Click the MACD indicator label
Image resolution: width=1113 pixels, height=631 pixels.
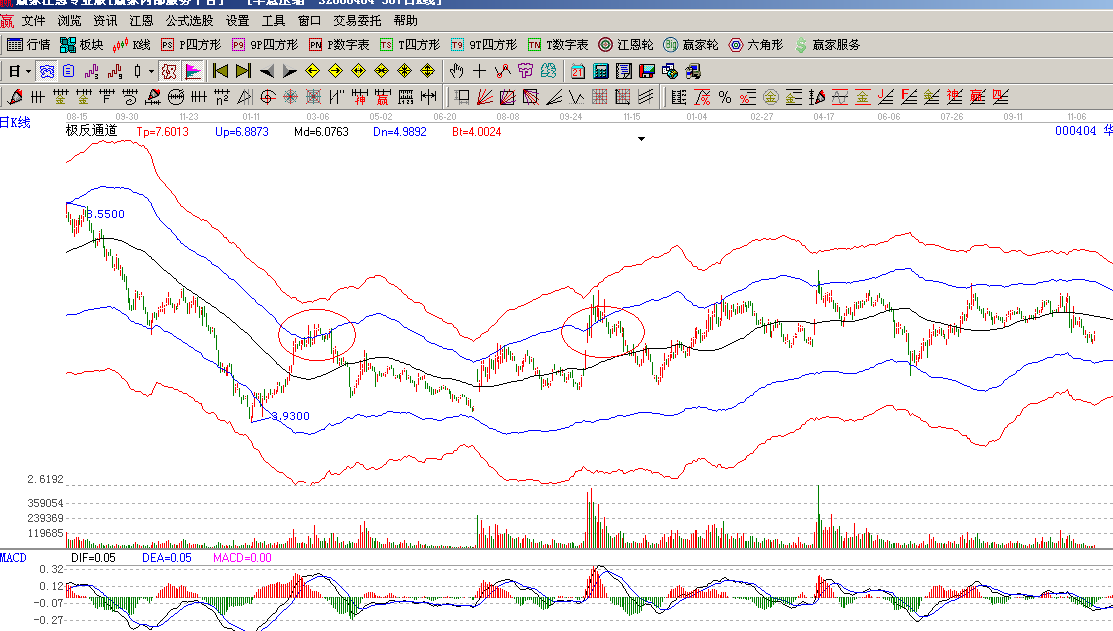pyautogui.click(x=13, y=557)
